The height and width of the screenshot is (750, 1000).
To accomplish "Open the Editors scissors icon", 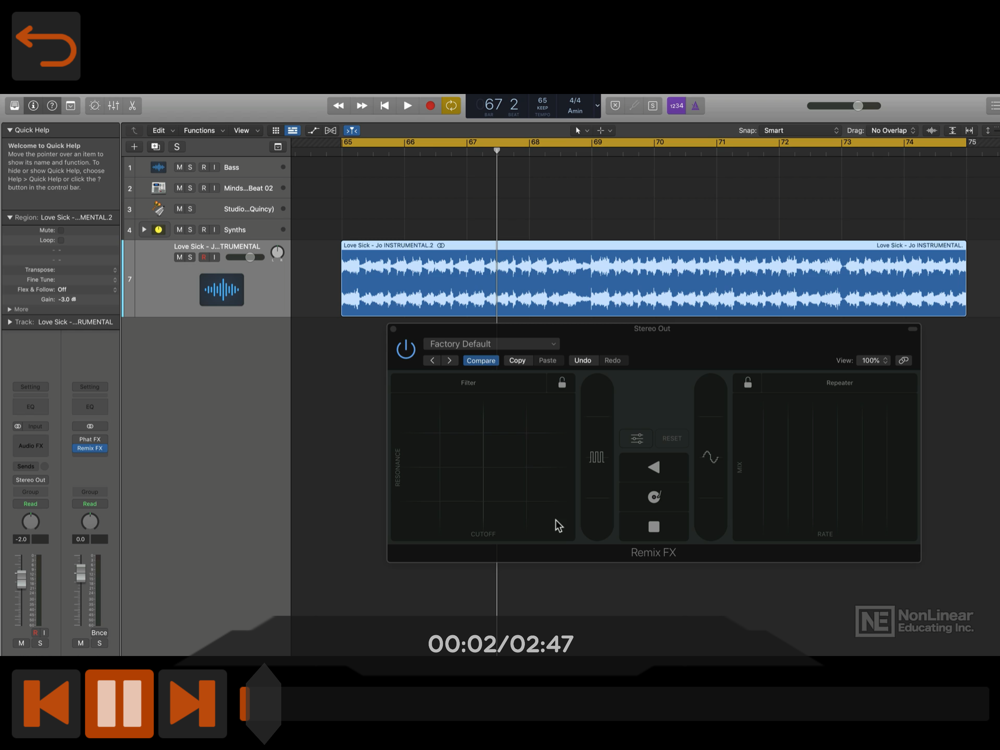I will [132, 105].
